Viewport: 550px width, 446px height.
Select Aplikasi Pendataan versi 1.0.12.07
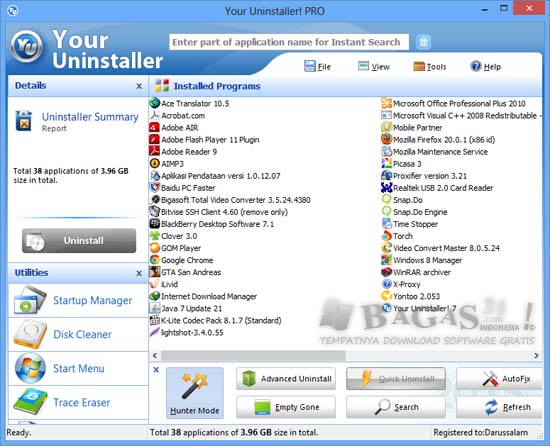point(215,176)
